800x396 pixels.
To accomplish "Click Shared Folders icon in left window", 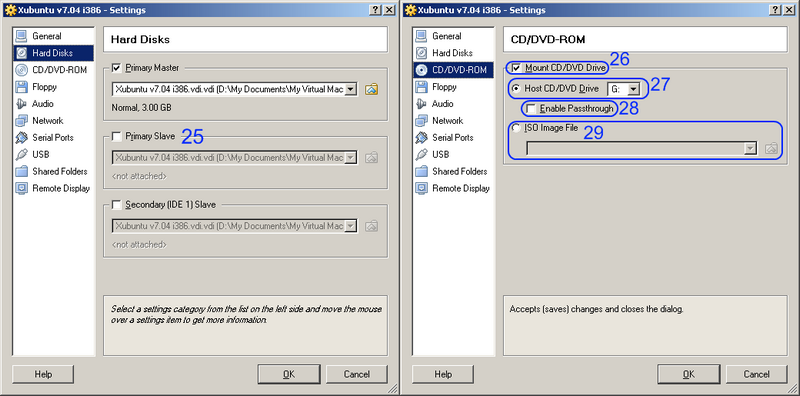I will tap(21, 171).
